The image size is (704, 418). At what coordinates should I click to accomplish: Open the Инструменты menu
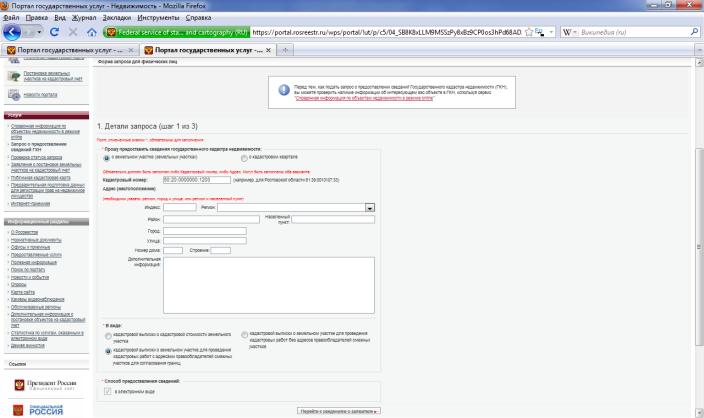[158, 18]
